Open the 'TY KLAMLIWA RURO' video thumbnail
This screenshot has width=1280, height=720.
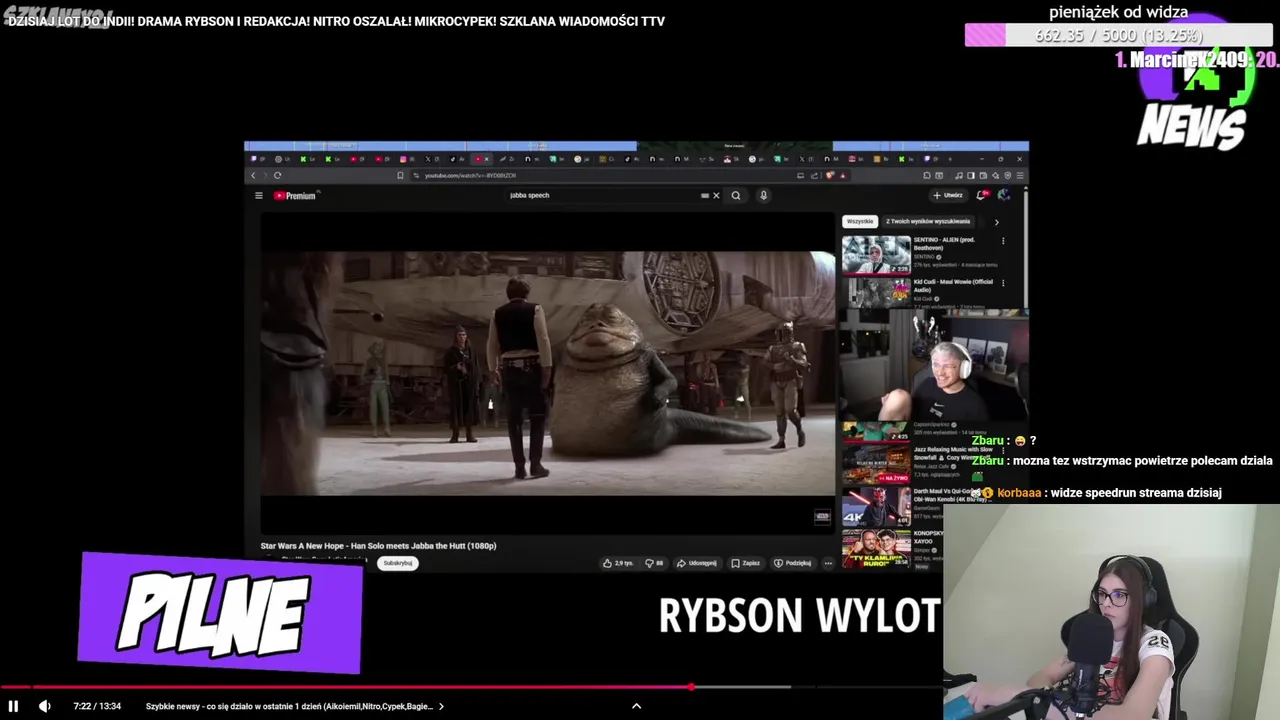876,548
